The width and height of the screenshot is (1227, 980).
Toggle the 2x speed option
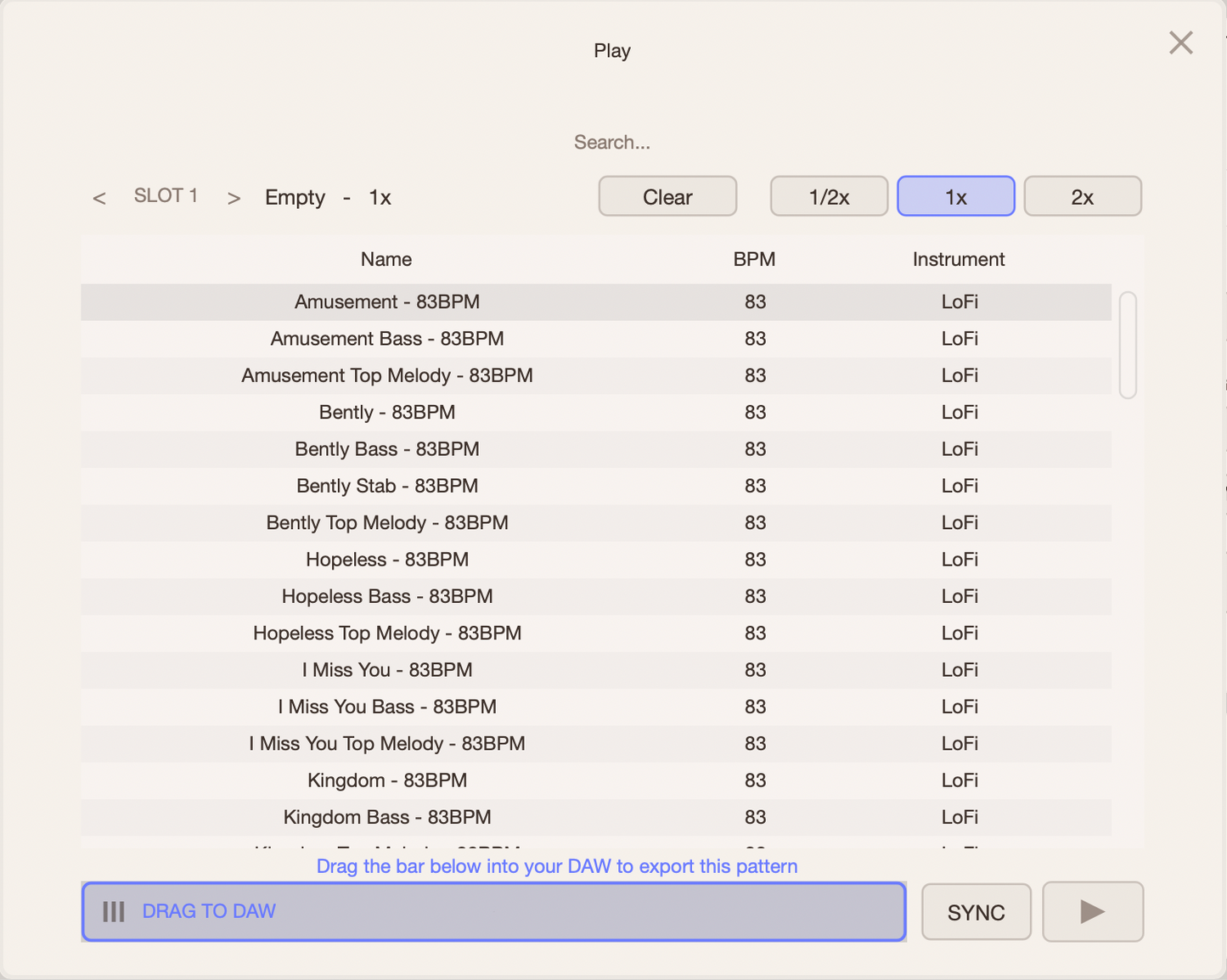(1082, 196)
